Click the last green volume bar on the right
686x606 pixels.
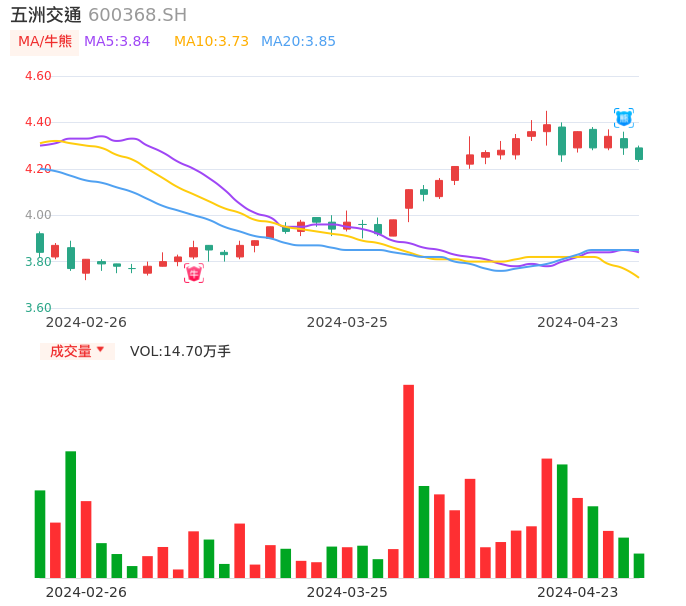coord(639,566)
